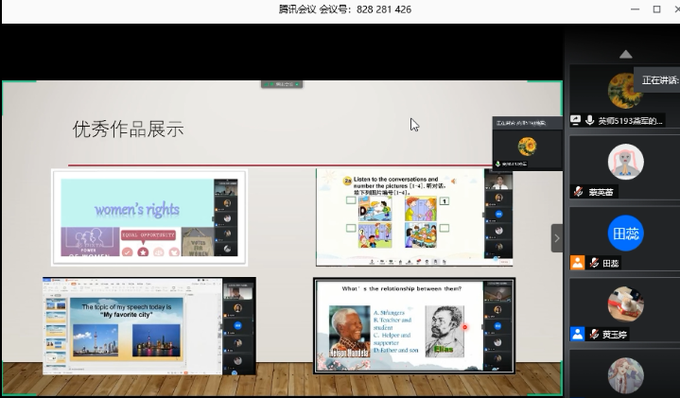Screen dimensions: 680x398
Task: Click the sharing status bar atop the slide
Action: (281, 84)
